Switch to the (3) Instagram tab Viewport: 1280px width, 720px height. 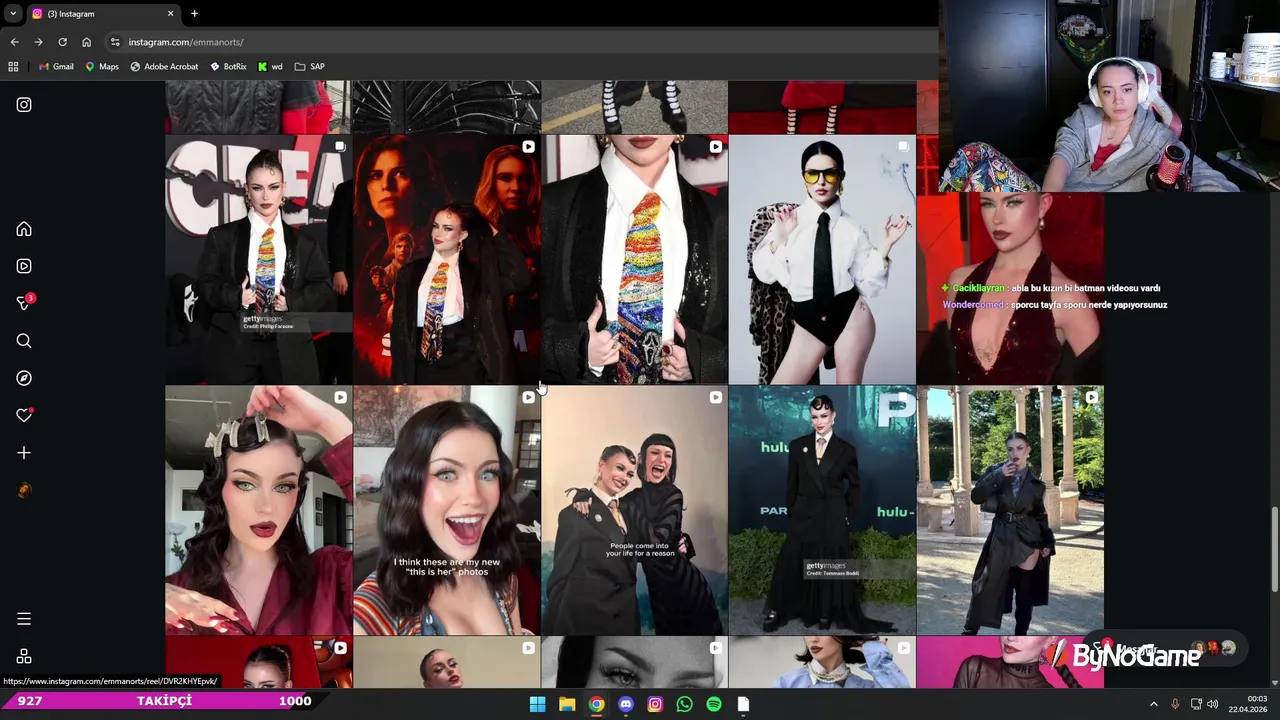pos(102,14)
